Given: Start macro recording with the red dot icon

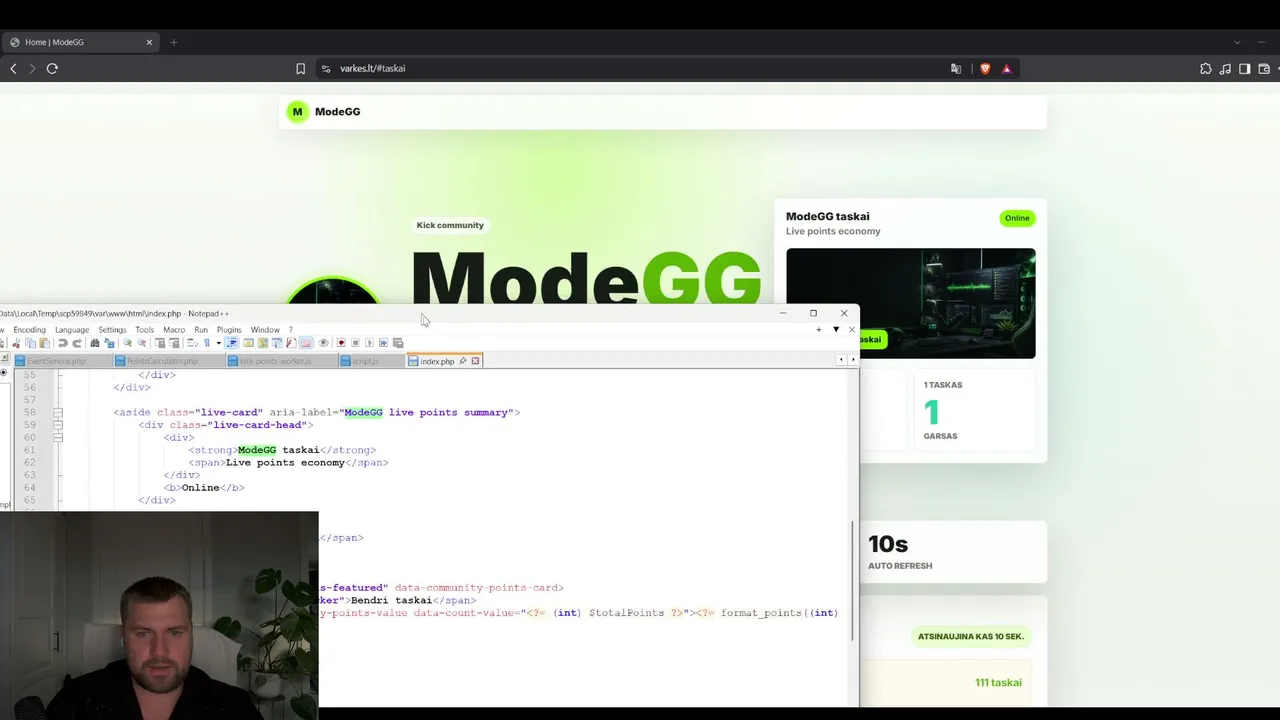Looking at the screenshot, I should click(341, 343).
